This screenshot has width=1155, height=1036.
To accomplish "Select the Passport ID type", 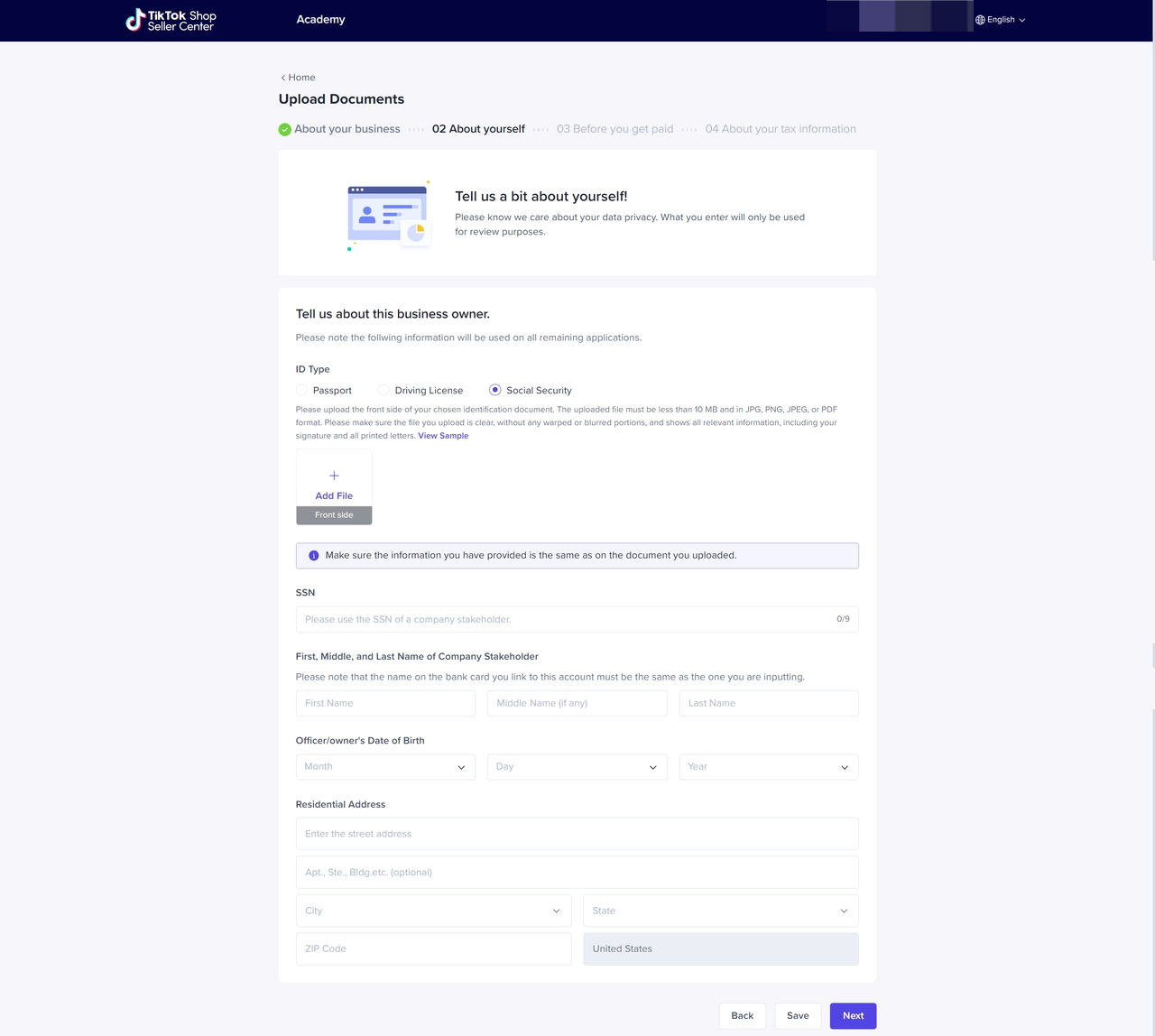I will [x=302, y=390].
